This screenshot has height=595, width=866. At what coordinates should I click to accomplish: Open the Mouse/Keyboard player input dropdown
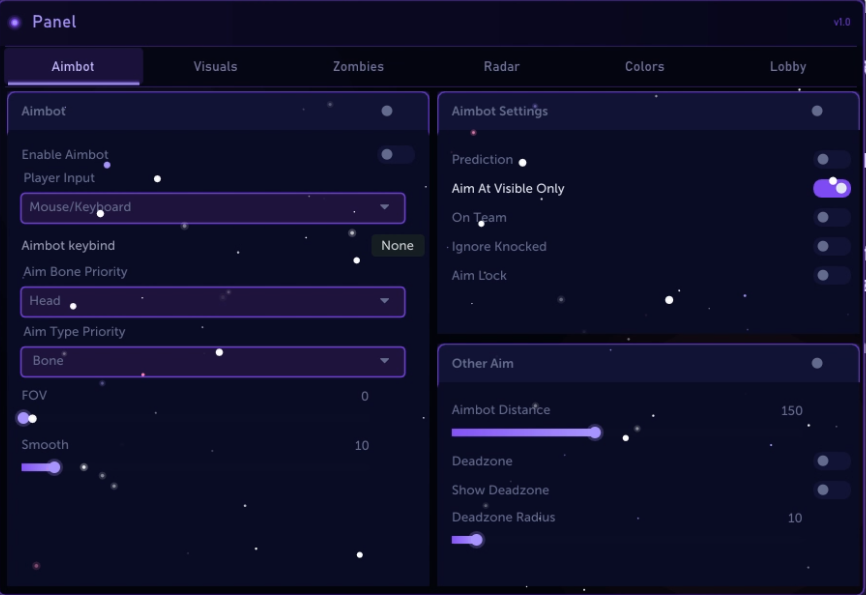(213, 208)
